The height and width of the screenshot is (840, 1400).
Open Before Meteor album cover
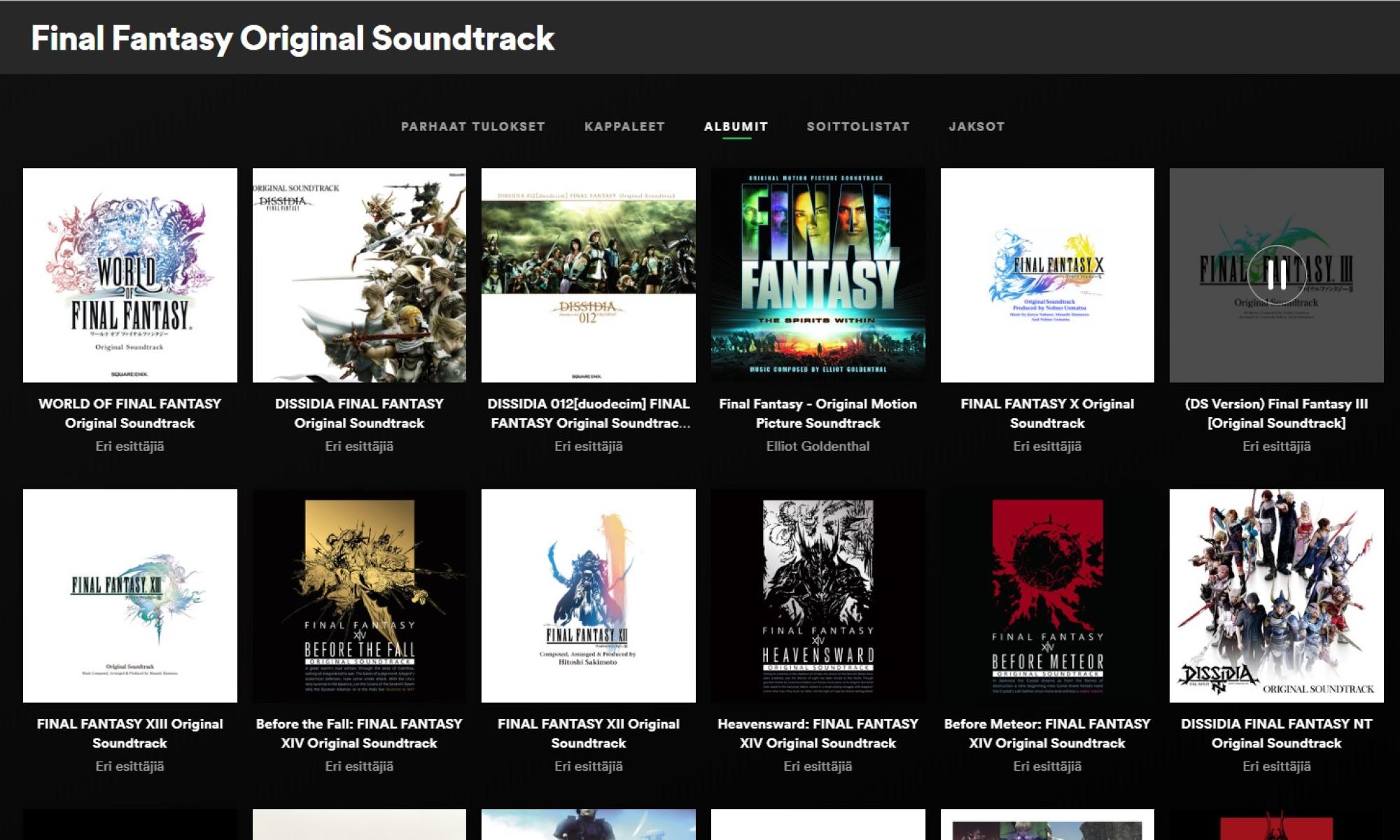[x=1047, y=596]
